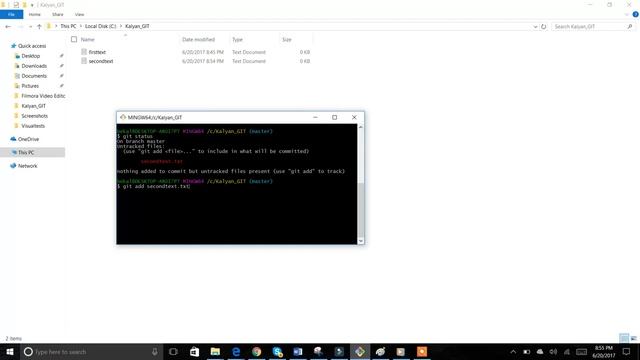Open the Share ribbon tab
This screenshot has height=360, width=640.
58,14
